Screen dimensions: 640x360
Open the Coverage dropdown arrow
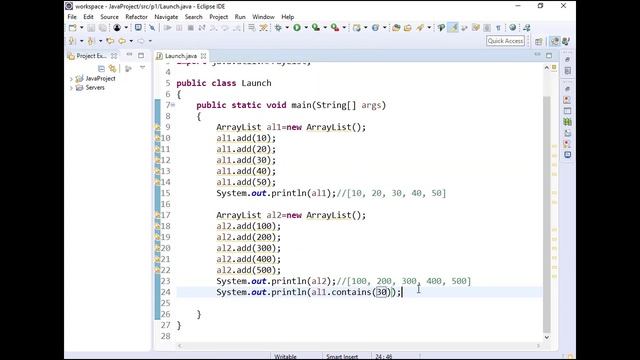click(325, 28)
